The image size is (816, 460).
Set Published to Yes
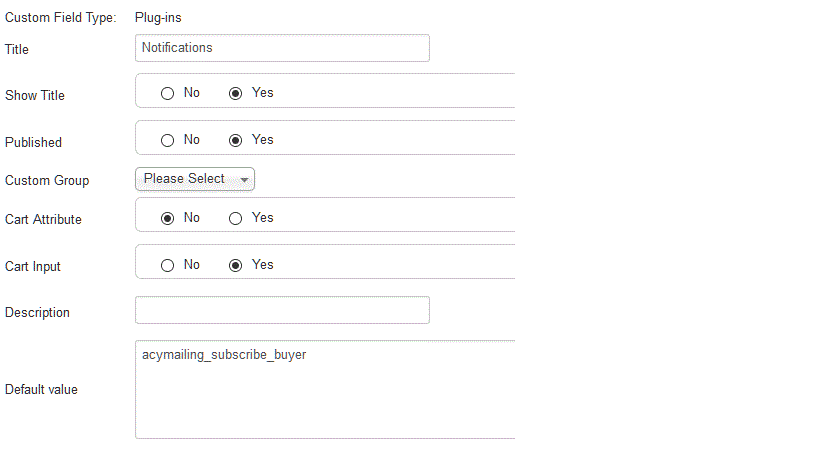tap(236, 140)
